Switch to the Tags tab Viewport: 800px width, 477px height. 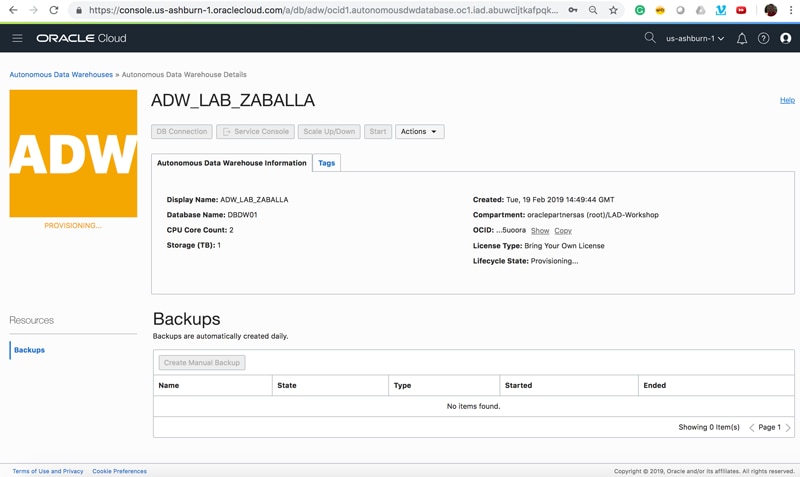click(x=327, y=163)
